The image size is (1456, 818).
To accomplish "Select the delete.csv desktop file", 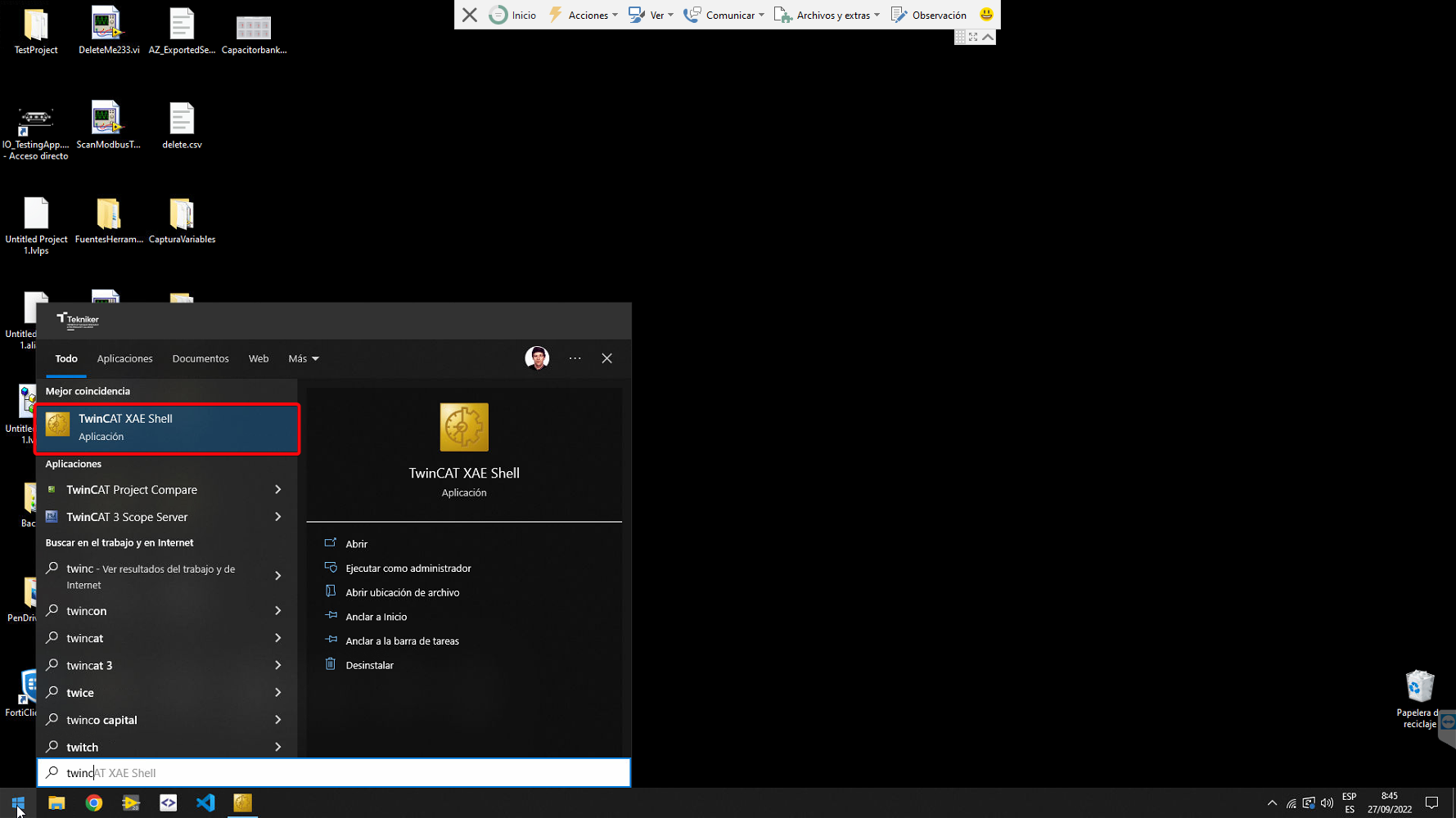I will click(182, 126).
